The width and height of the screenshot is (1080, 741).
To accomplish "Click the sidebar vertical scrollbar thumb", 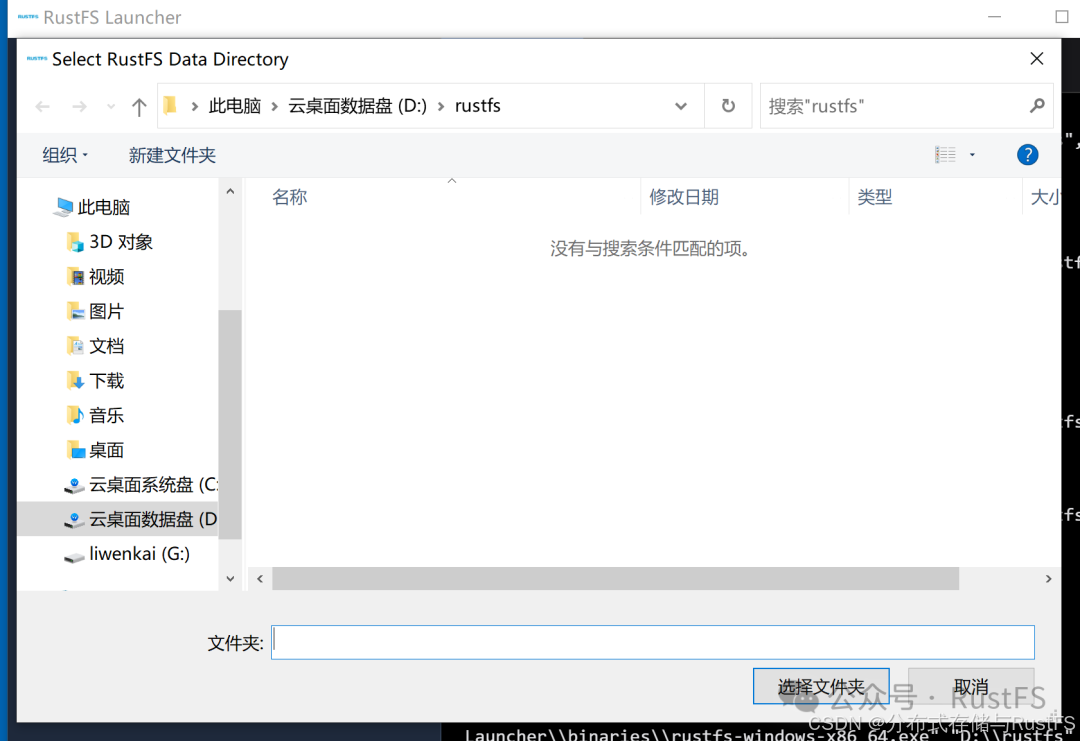I will coord(230,424).
